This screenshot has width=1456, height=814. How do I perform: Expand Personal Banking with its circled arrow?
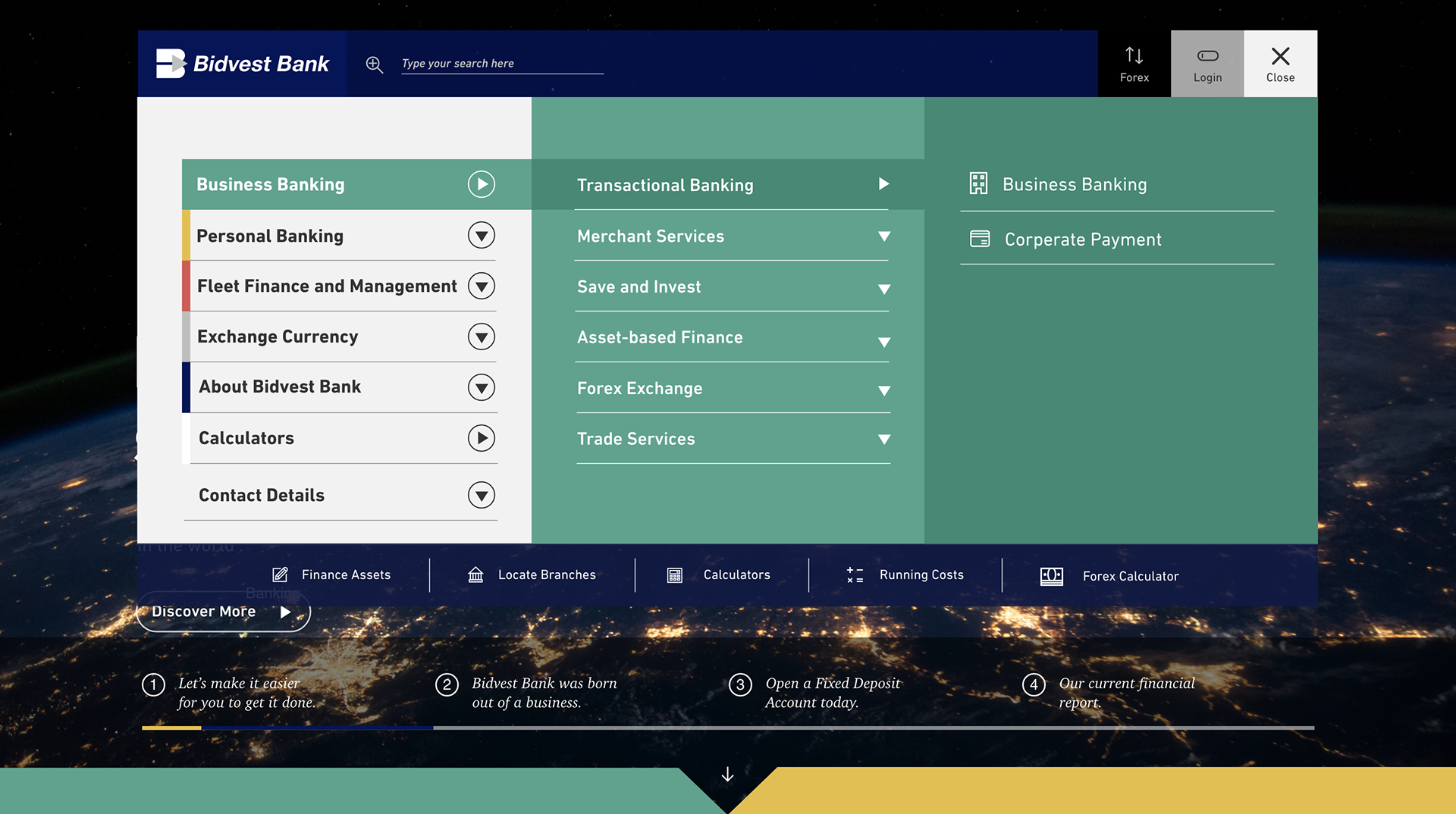pyautogui.click(x=482, y=236)
